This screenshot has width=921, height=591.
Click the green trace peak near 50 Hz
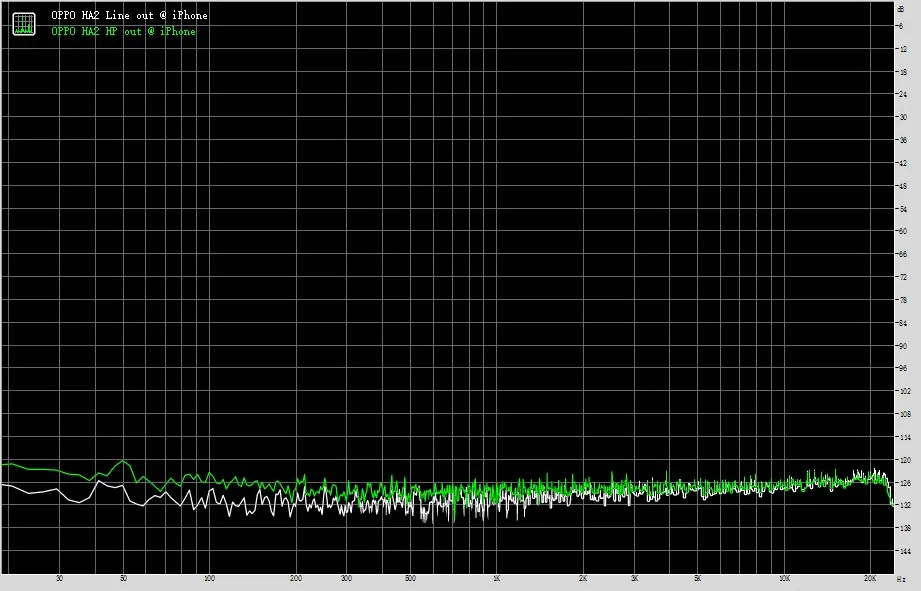coord(123,461)
